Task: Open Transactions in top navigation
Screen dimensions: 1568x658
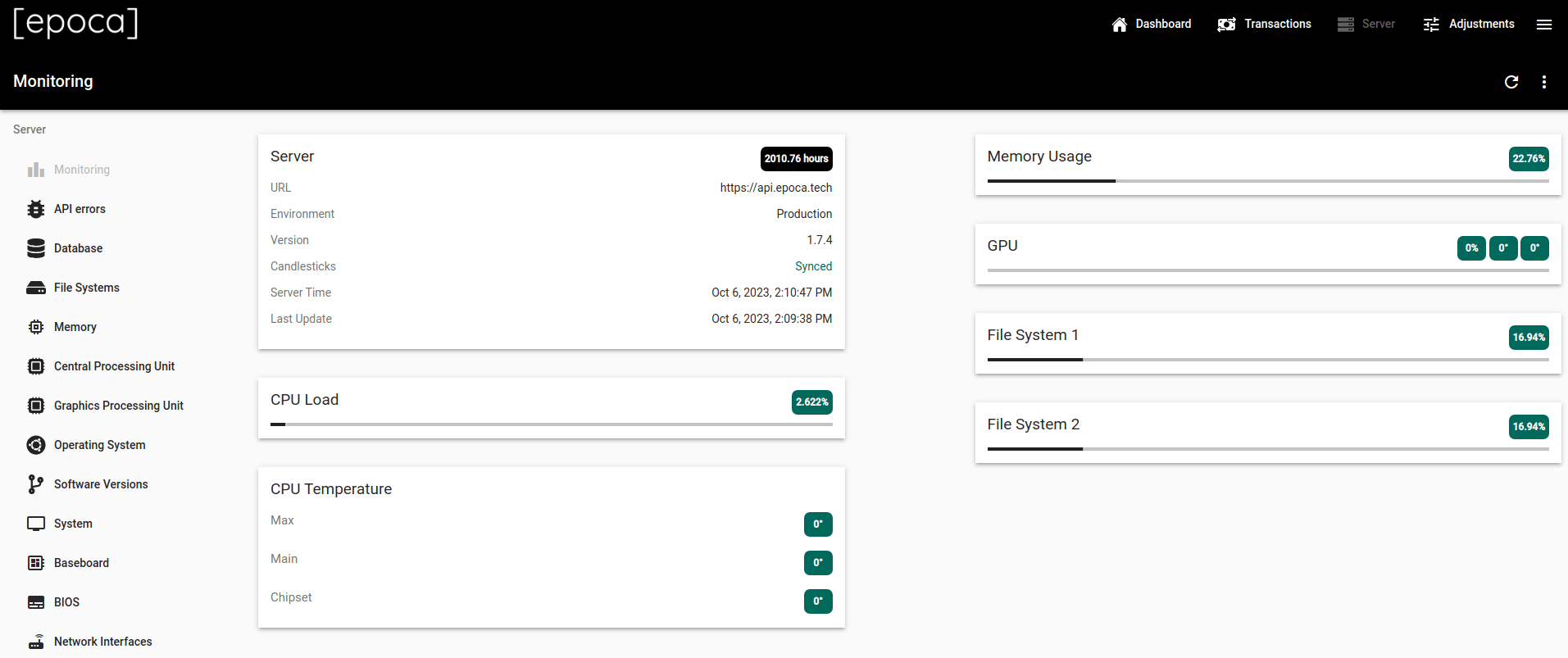Action: pyautogui.click(x=1264, y=24)
